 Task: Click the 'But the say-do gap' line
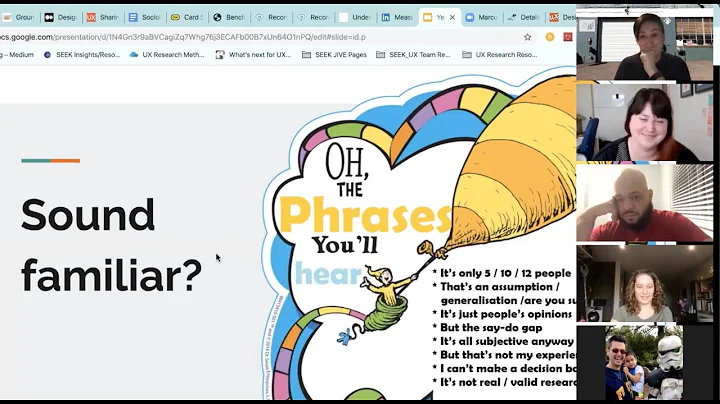pos(487,328)
